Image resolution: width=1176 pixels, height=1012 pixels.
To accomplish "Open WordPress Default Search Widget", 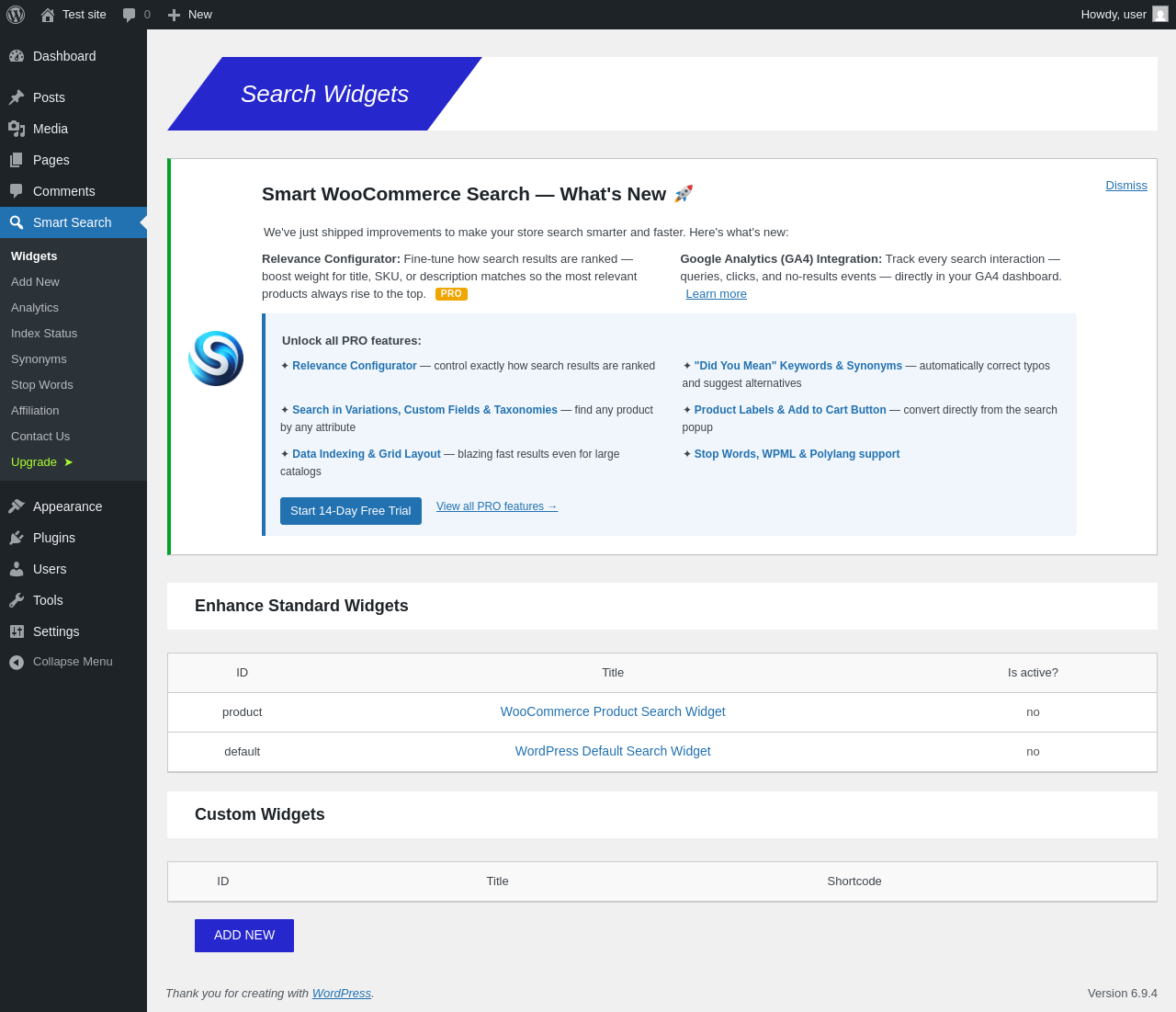I will pyautogui.click(x=613, y=751).
